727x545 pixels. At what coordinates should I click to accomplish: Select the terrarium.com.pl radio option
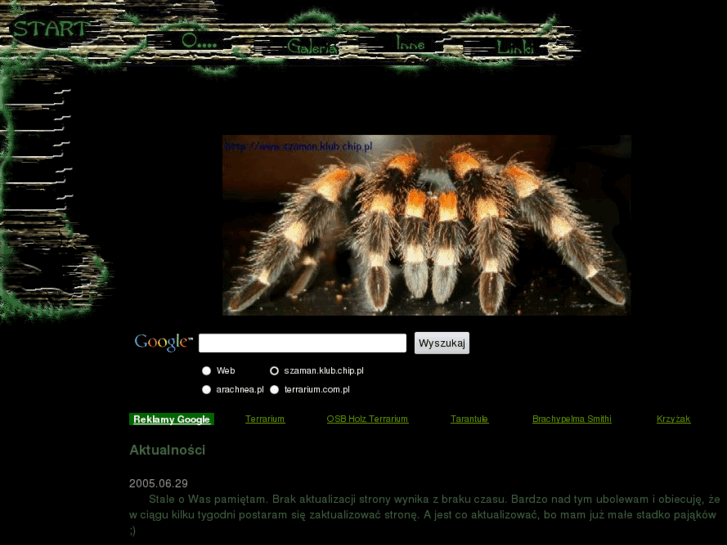click(274, 390)
